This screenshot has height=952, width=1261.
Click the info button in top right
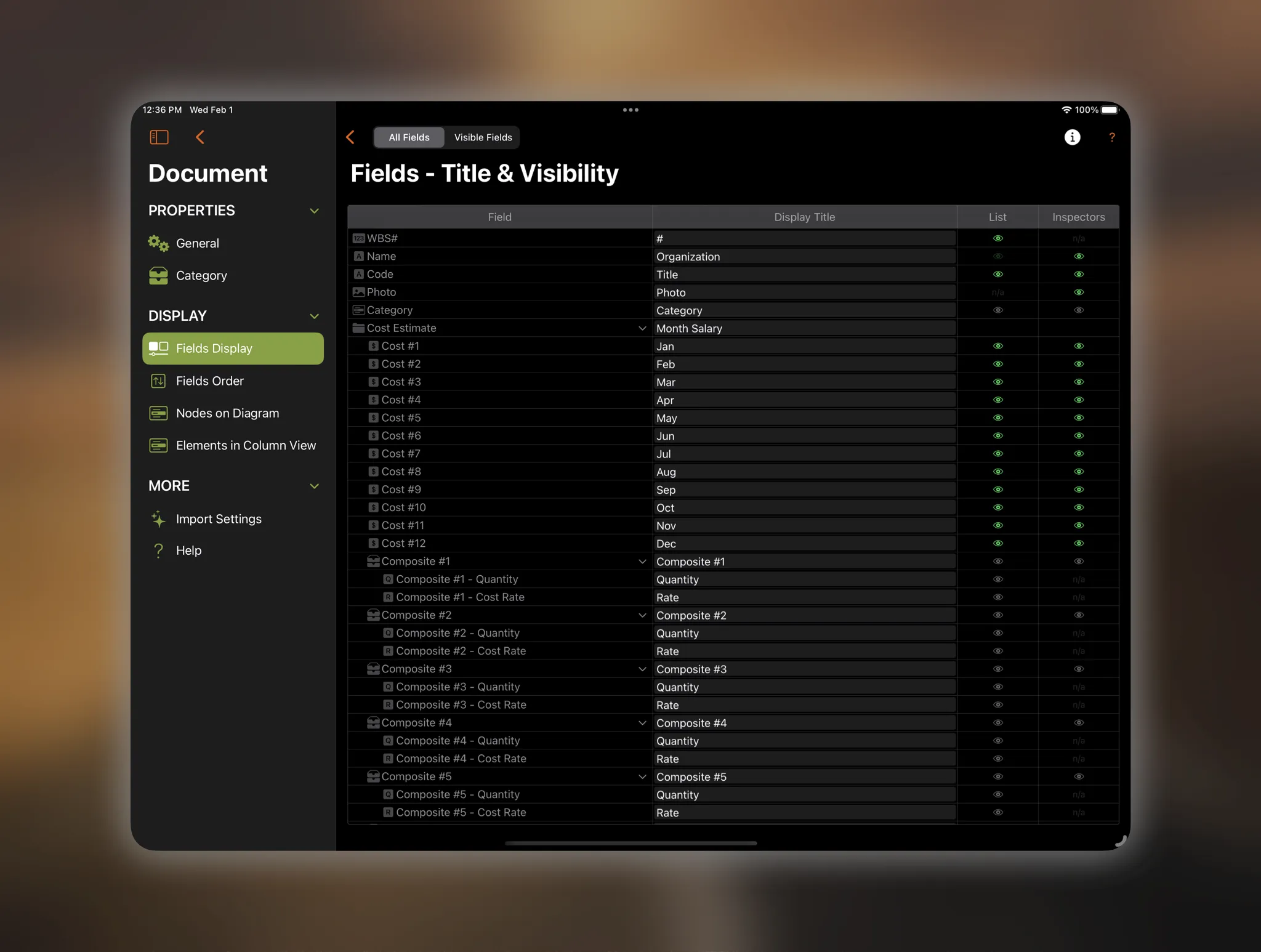1072,137
